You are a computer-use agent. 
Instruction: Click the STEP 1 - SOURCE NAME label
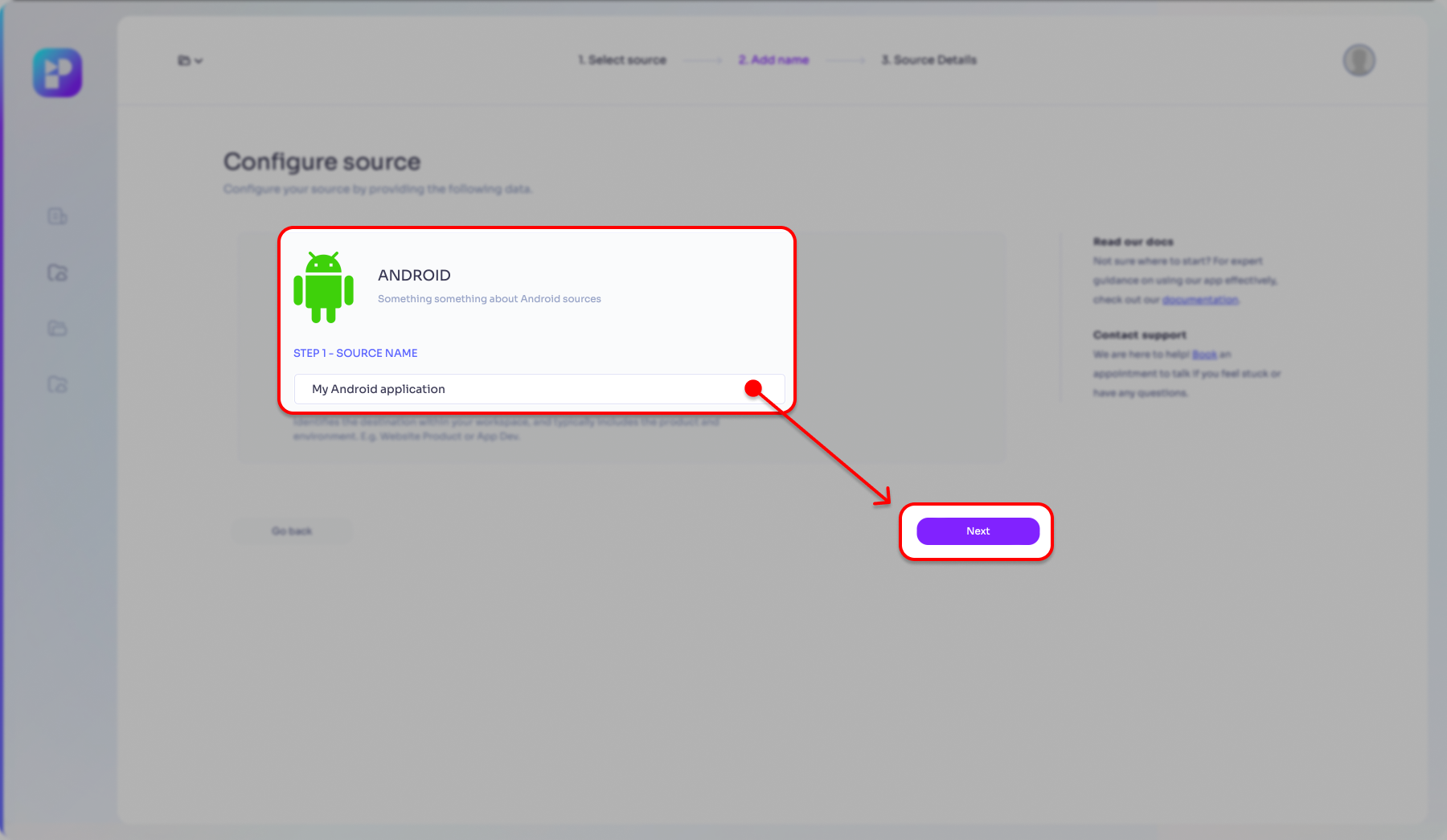coord(355,353)
